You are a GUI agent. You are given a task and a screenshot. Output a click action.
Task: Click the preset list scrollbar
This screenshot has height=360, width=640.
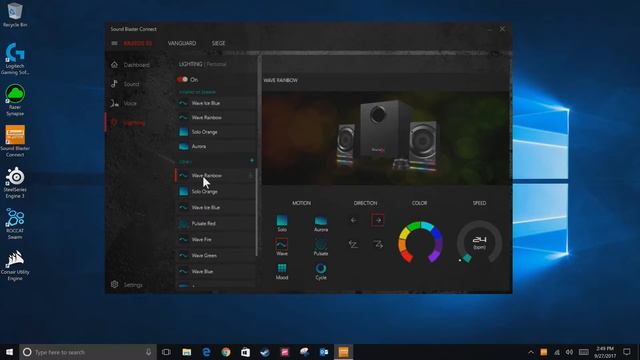pyautogui.click(x=256, y=212)
